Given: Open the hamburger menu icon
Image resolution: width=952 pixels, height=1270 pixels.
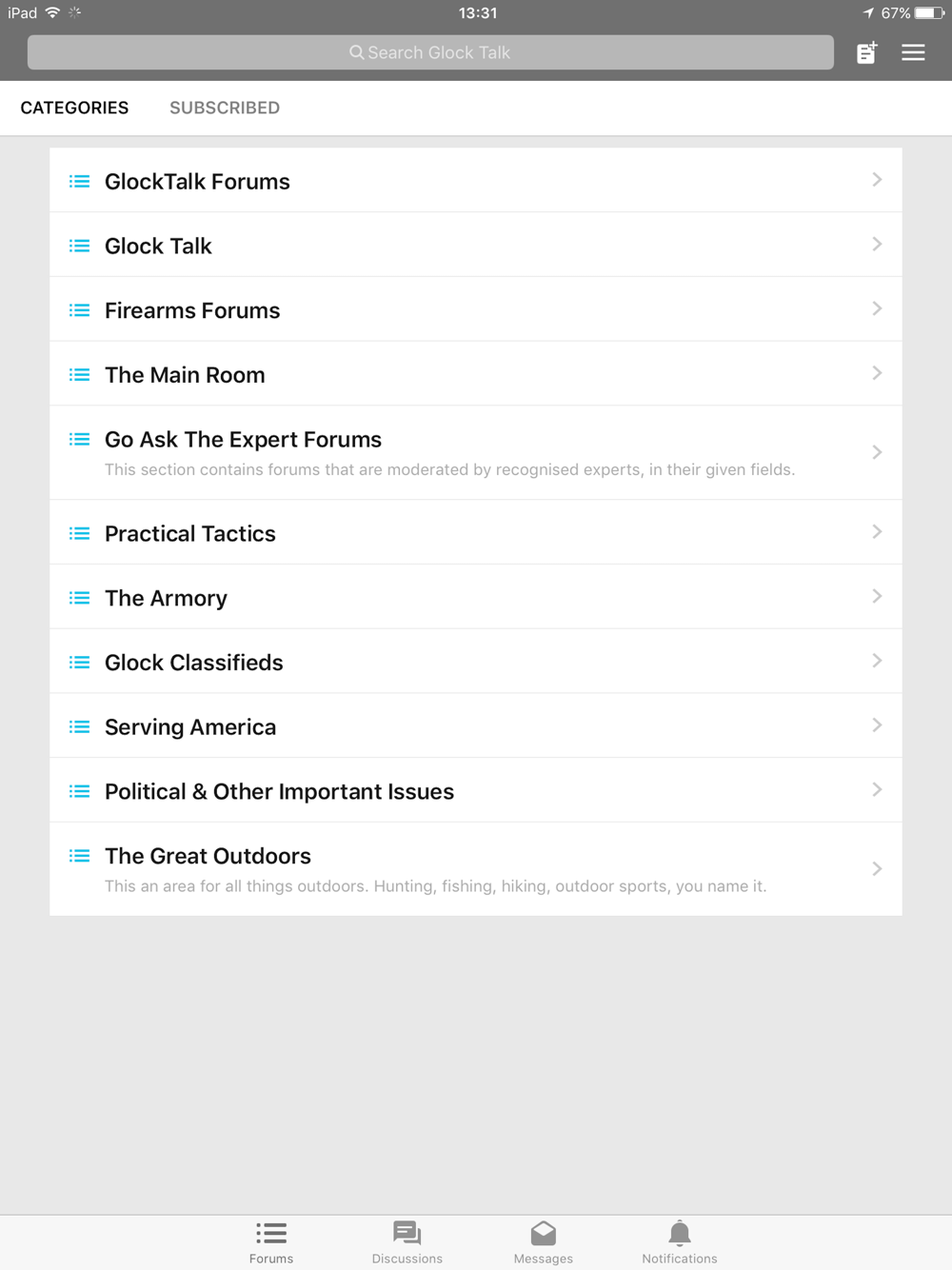Looking at the screenshot, I should [913, 52].
